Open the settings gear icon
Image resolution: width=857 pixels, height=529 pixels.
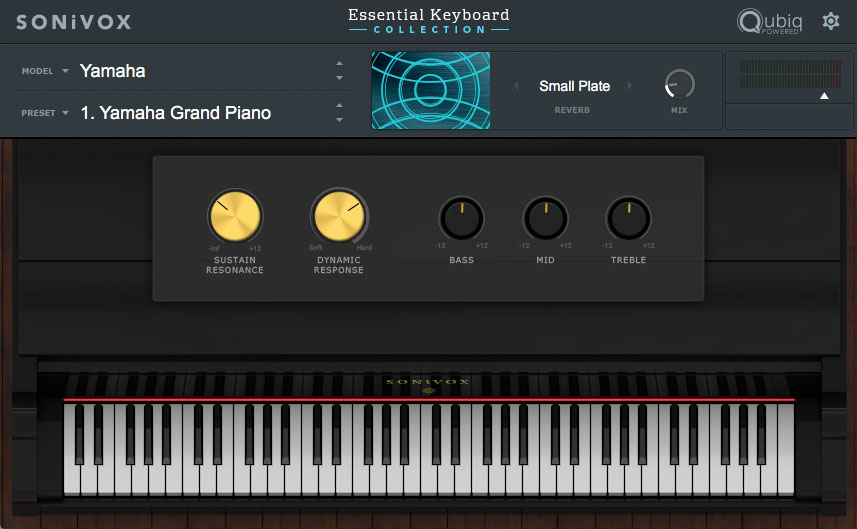pyautogui.click(x=830, y=21)
